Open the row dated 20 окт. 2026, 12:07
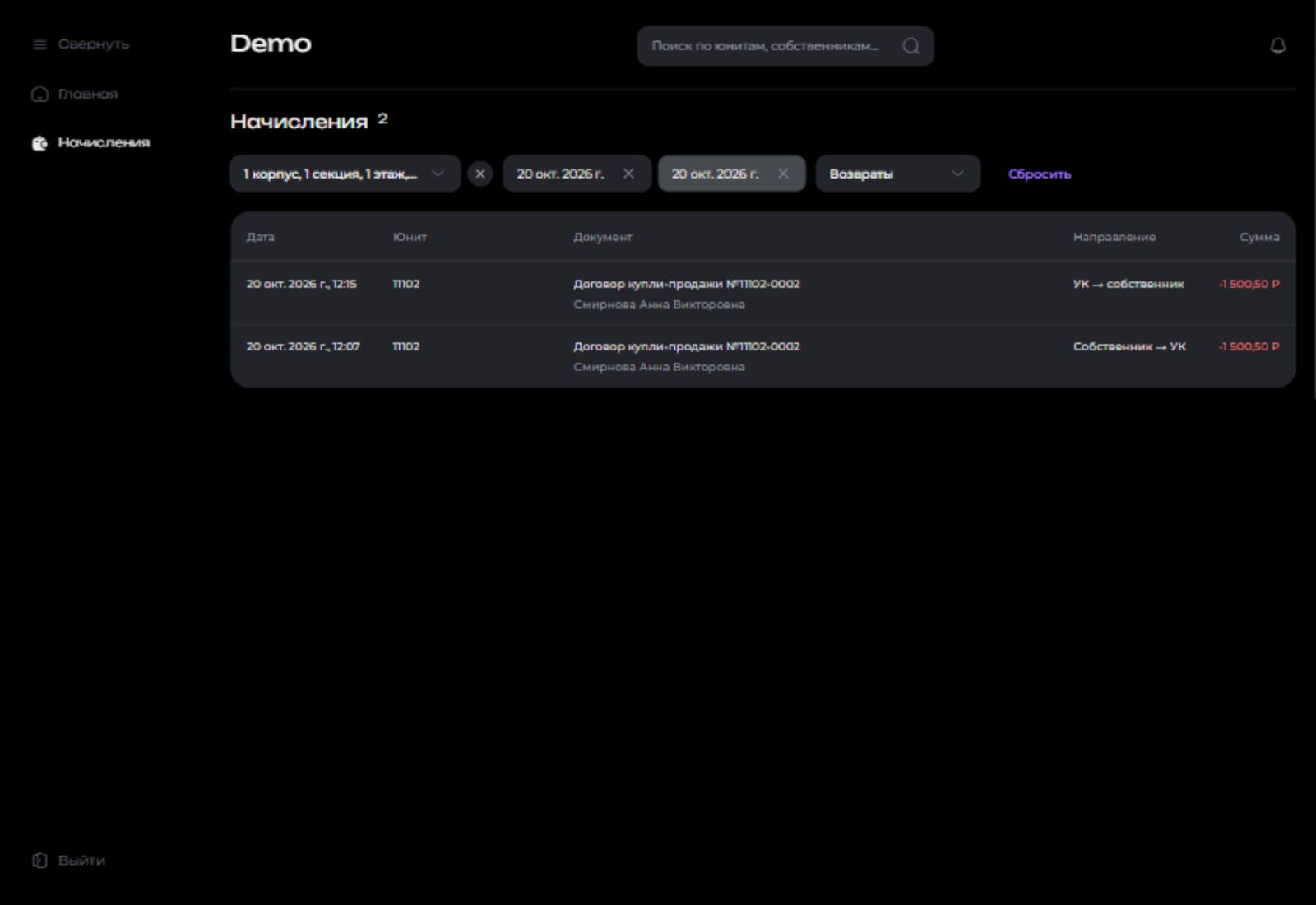 tap(763, 356)
